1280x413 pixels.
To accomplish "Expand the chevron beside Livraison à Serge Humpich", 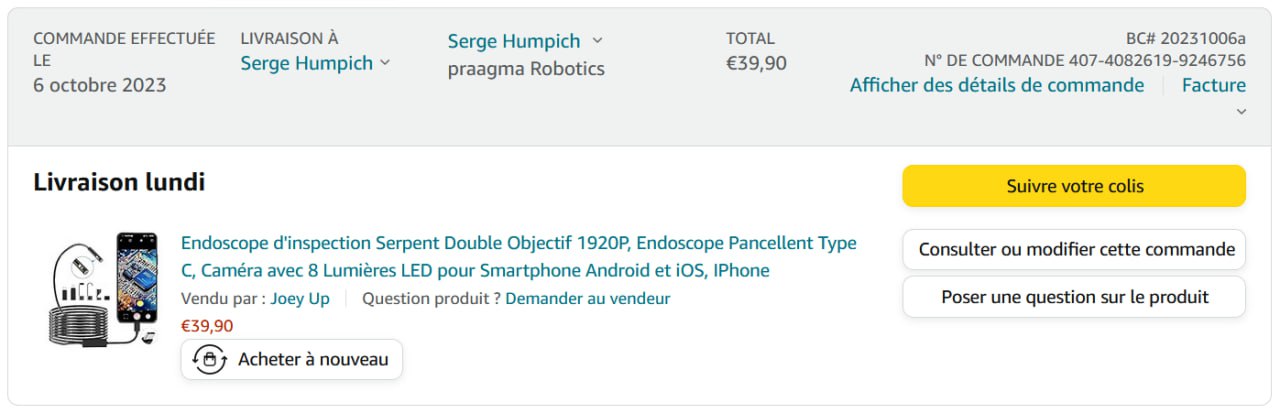I will click(x=385, y=63).
